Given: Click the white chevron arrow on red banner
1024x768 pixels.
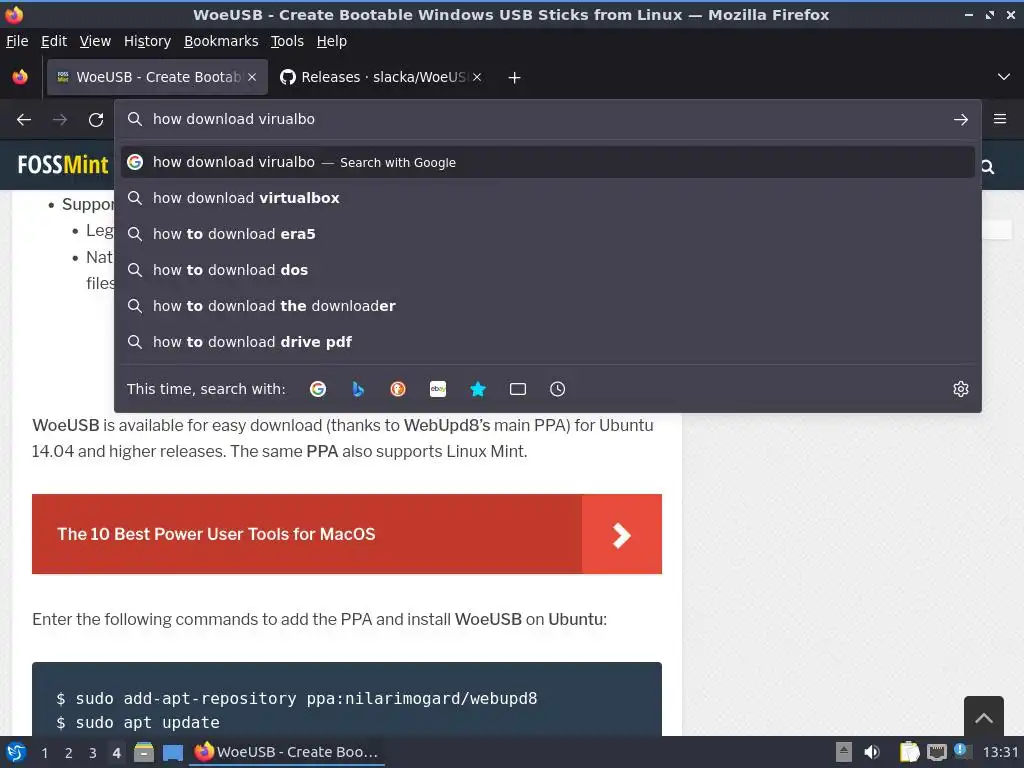Looking at the screenshot, I should 622,535.
